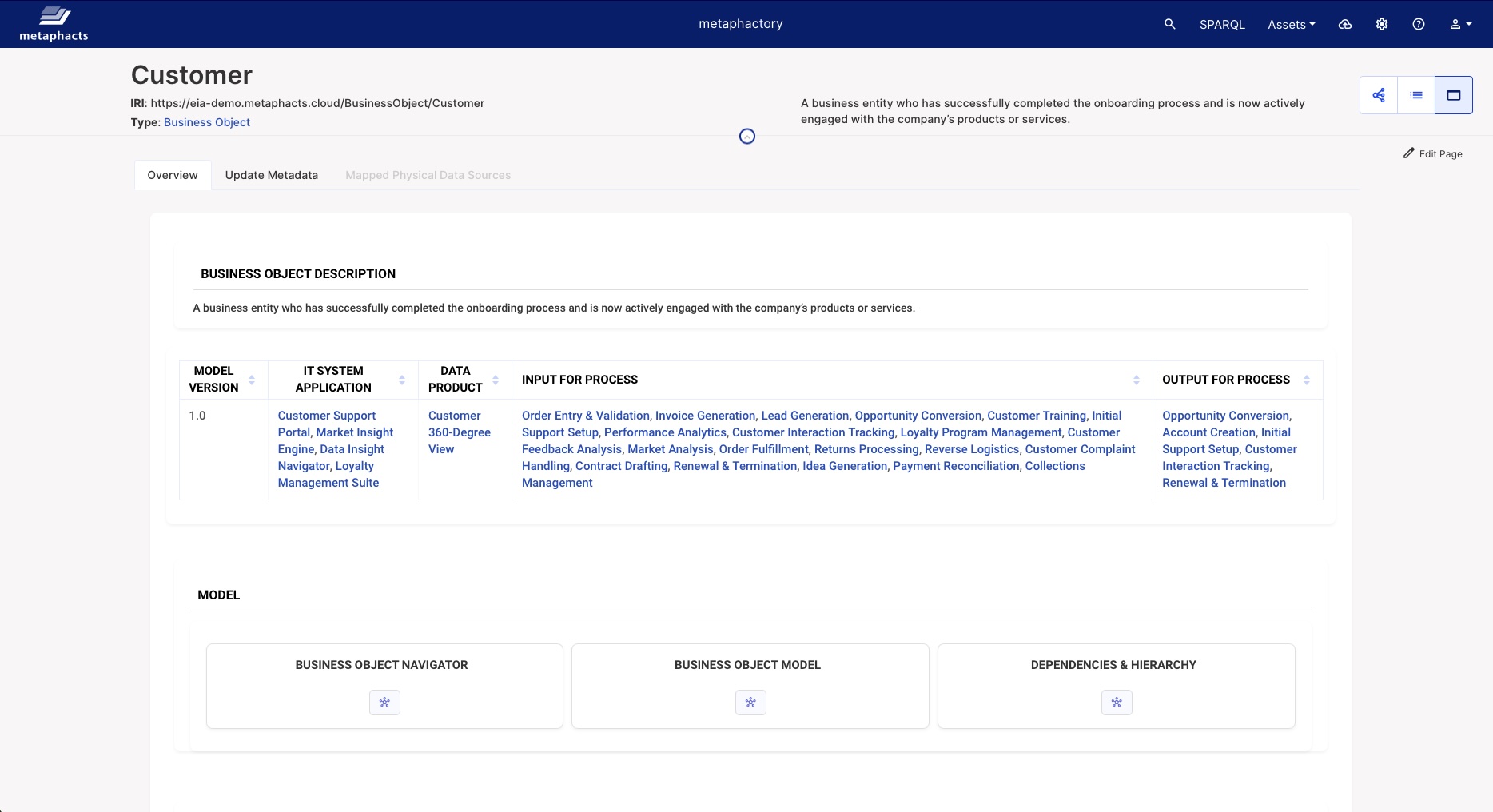Open Business Object Navigator graph icon
Image resolution: width=1493 pixels, height=812 pixels.
[x=384, y=703]
